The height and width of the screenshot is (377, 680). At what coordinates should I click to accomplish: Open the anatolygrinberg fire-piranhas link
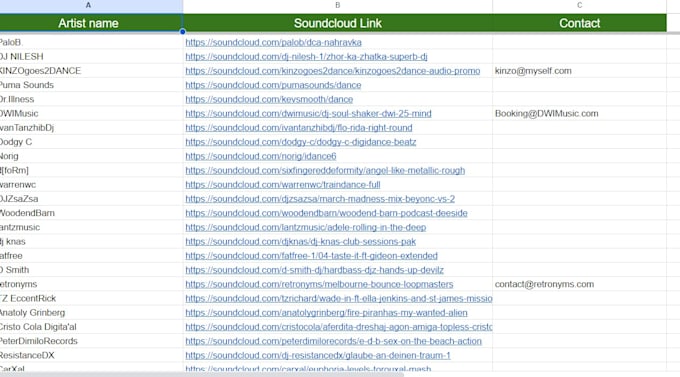coord(327,313)
